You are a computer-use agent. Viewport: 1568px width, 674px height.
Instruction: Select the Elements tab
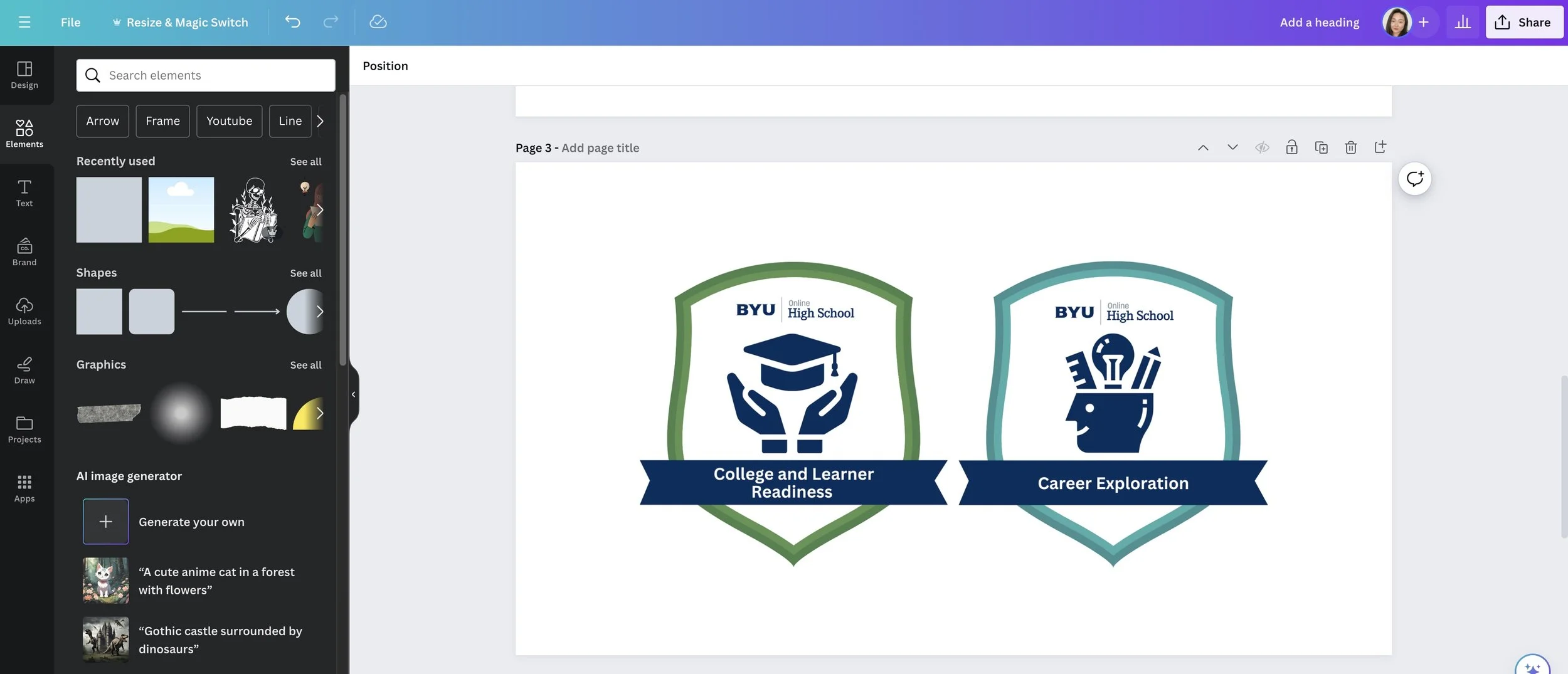pyautogui.click(x=24, y=134)
